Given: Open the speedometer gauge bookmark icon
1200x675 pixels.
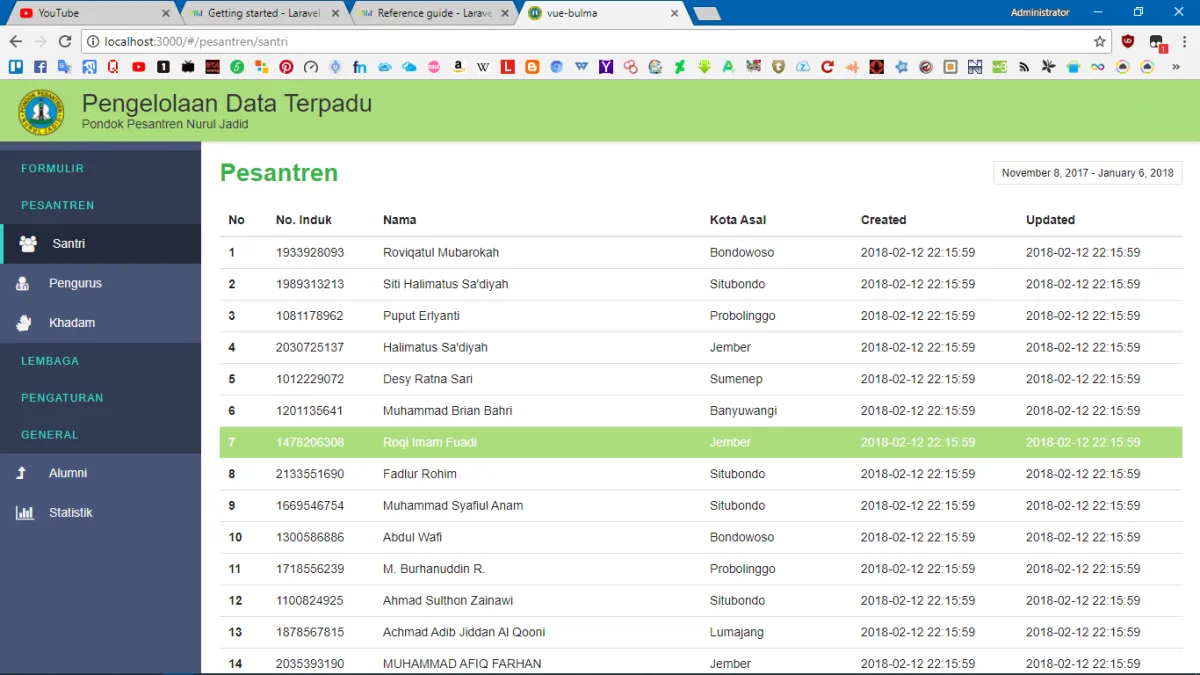Looking at the screenshot, I should click(x=311, y=67).
